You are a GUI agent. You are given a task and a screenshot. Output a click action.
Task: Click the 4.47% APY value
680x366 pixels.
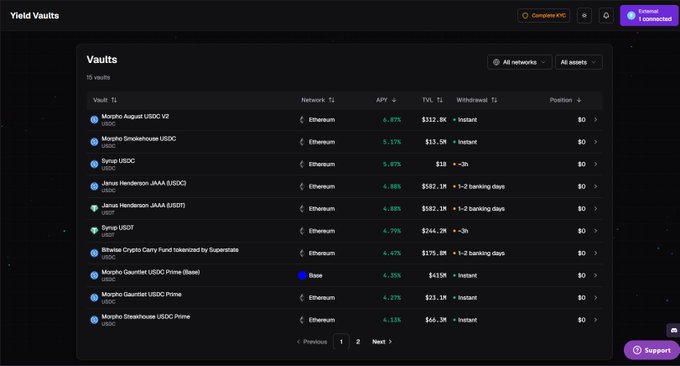click(392, 253)
